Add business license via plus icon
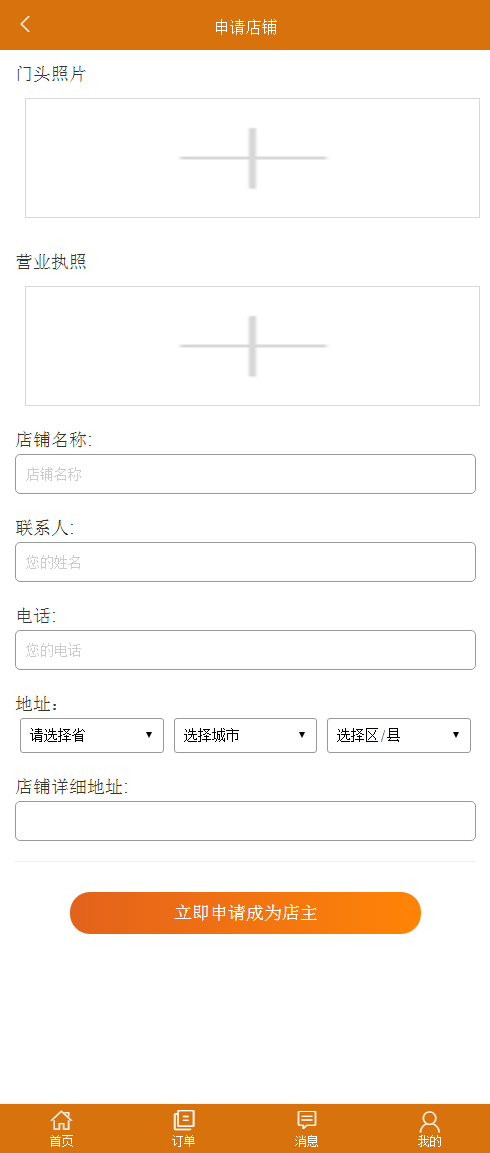 [x=252, y=346]
